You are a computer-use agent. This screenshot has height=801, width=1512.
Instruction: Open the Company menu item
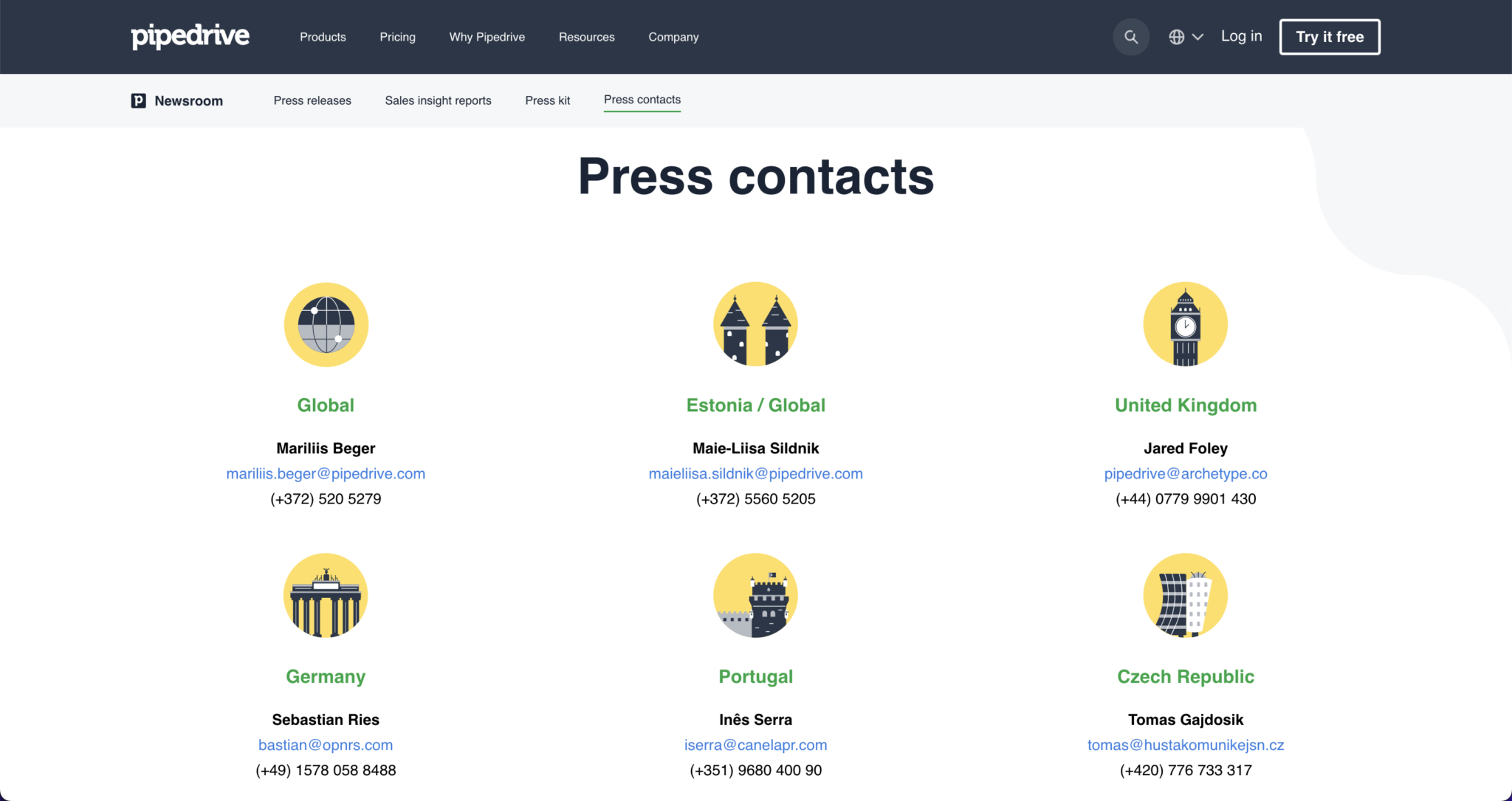coord(673,36)
